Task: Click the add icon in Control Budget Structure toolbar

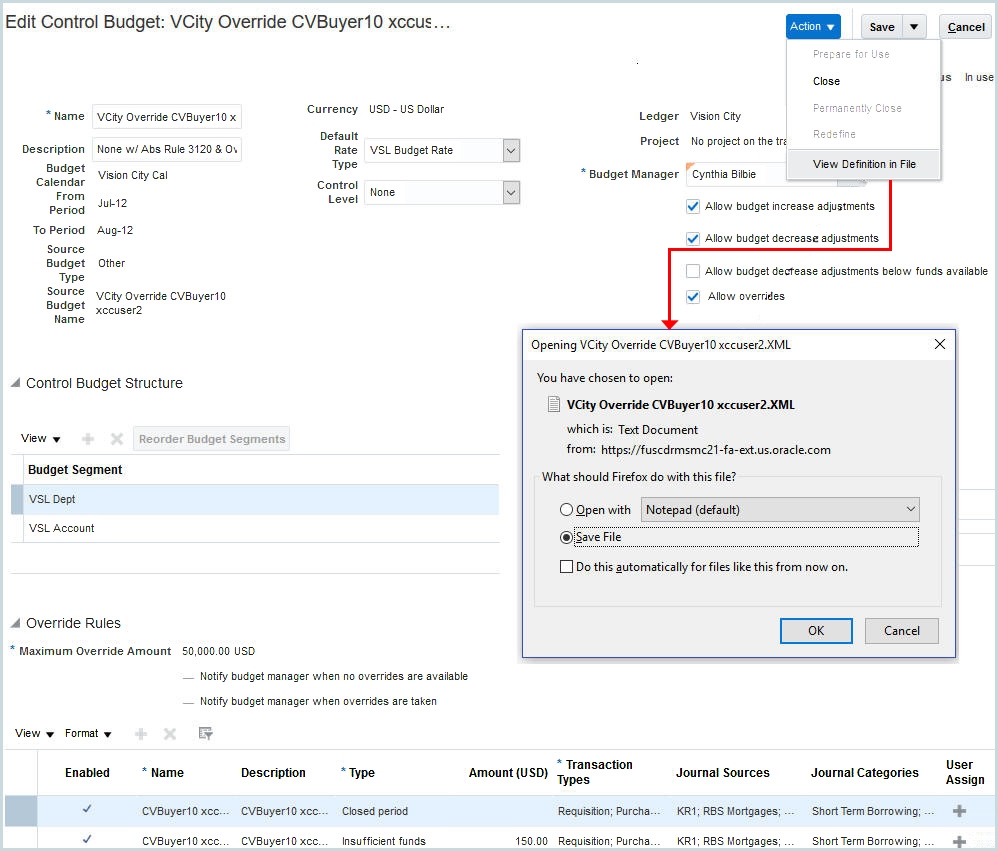Action: [x=88, y=439]
